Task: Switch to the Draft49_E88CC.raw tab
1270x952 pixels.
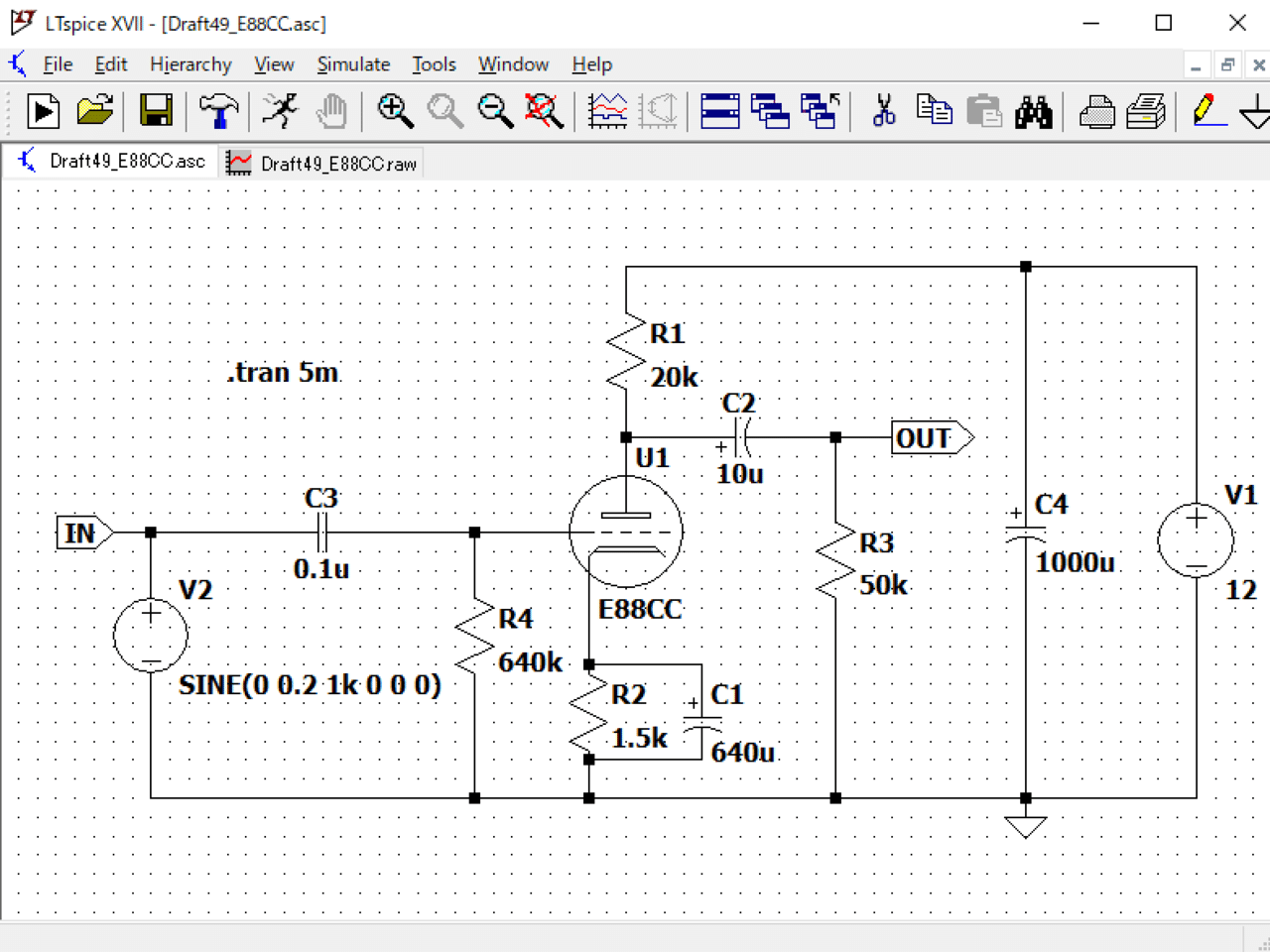Action: point(322,163)
